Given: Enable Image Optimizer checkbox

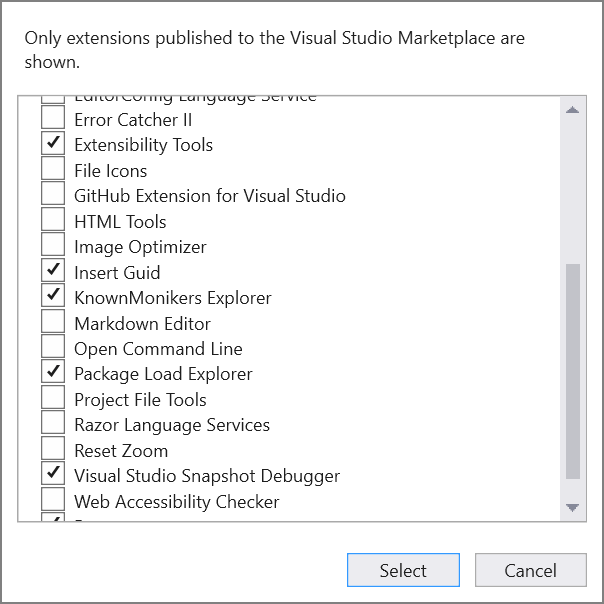Looking at the screenshot, I should tap(53, 244).
